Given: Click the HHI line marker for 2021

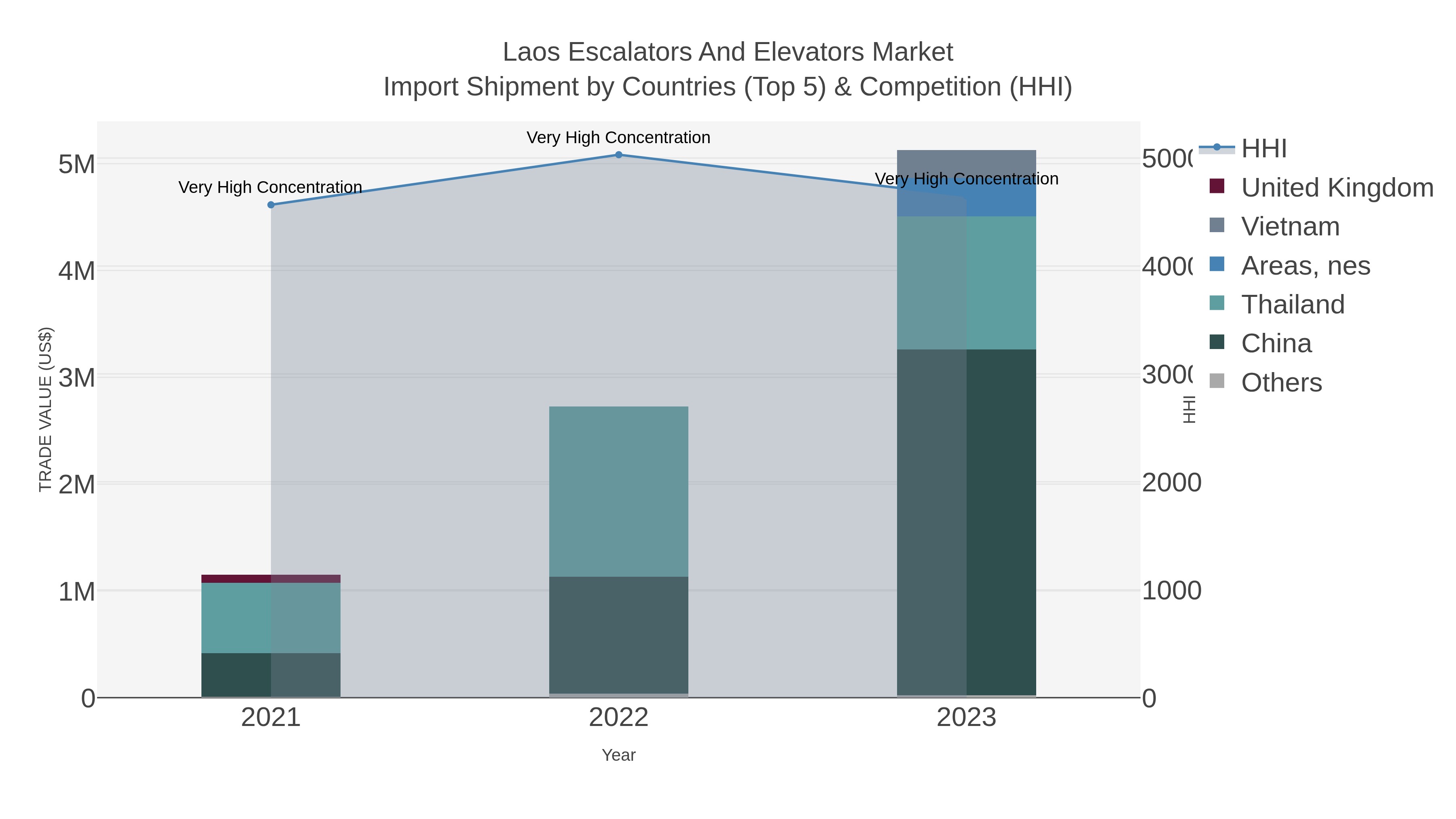Looking at the screenshot, I should (x=271, y=205).
